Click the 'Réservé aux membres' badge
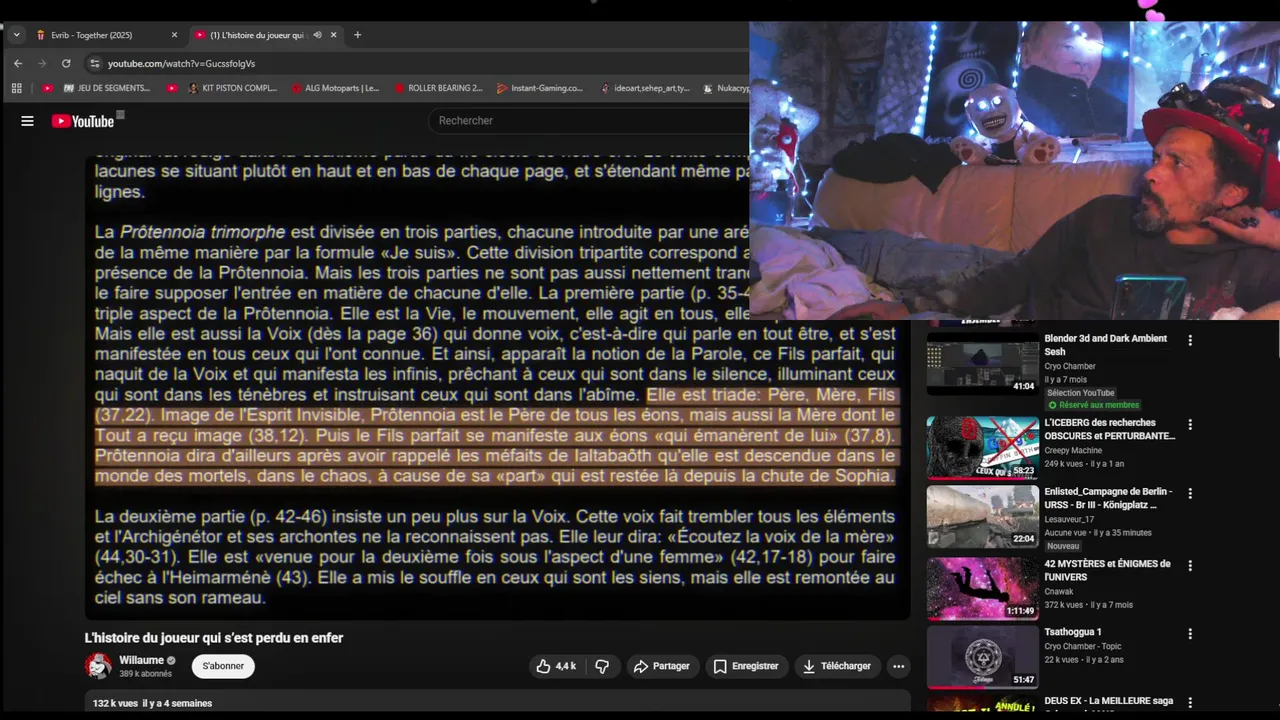Viewport: 1280px width, 720px height. [x=1092, y=405]
